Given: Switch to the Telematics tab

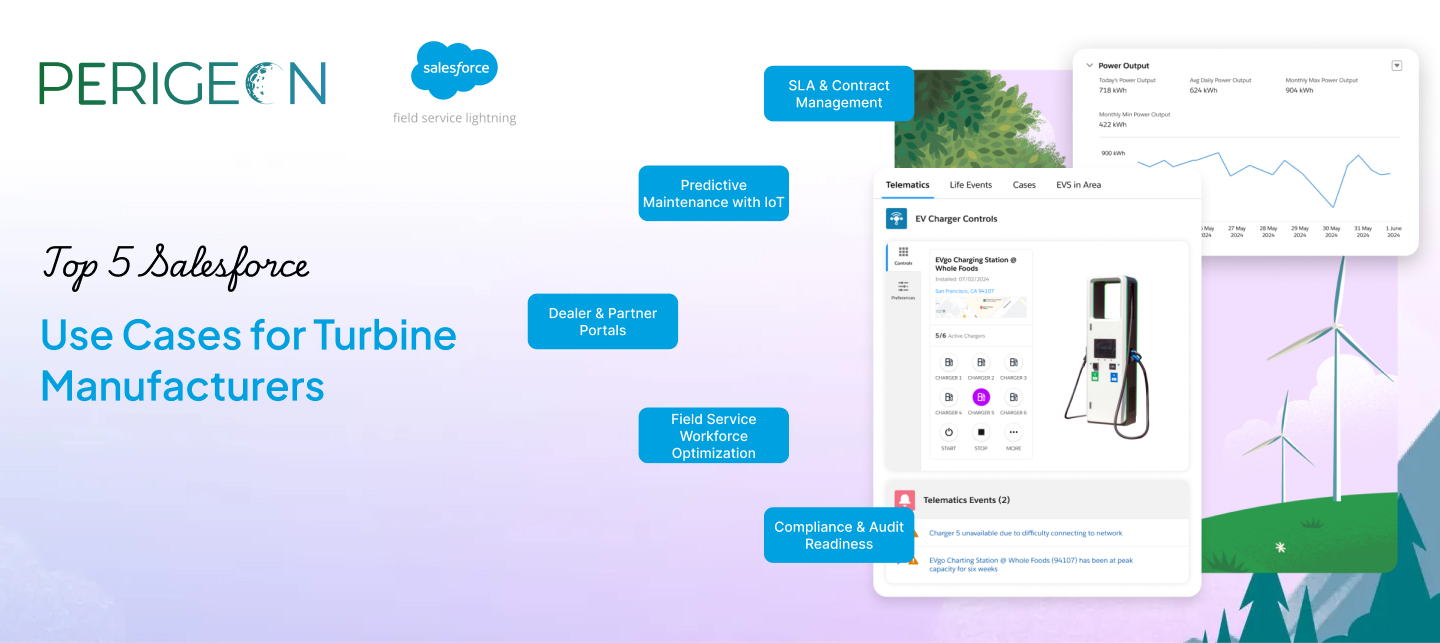Looking at the screenshot, I should (908, 185).
